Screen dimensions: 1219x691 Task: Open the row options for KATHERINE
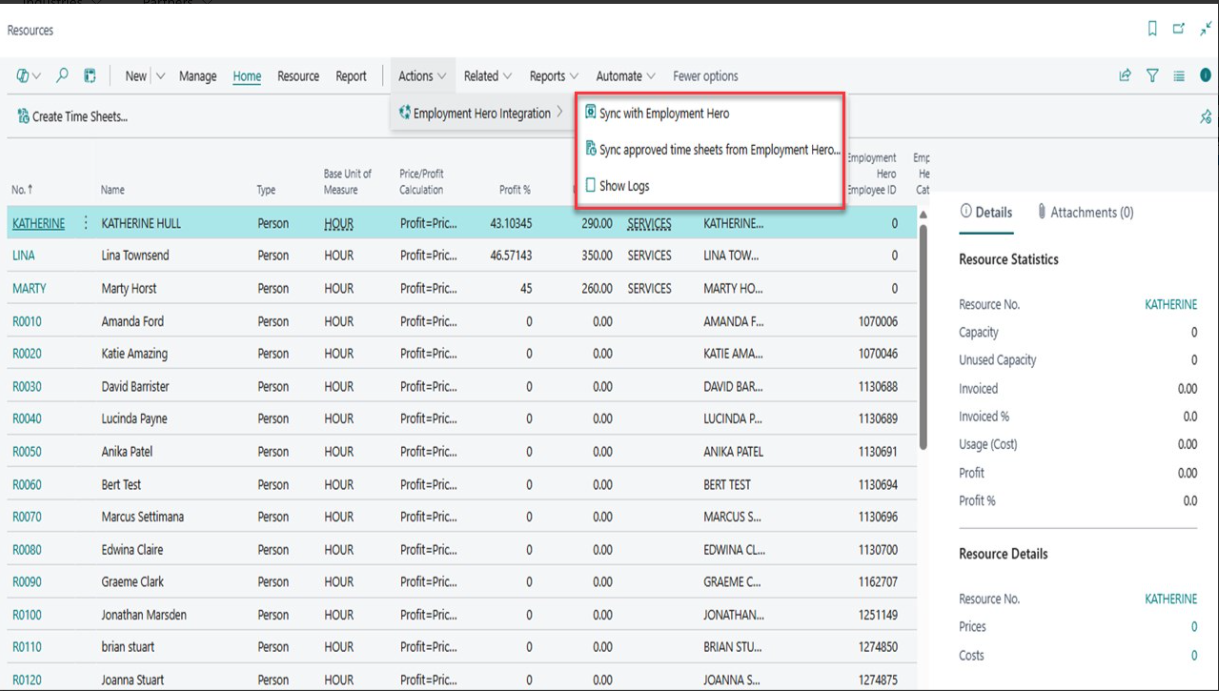(86, 224)
